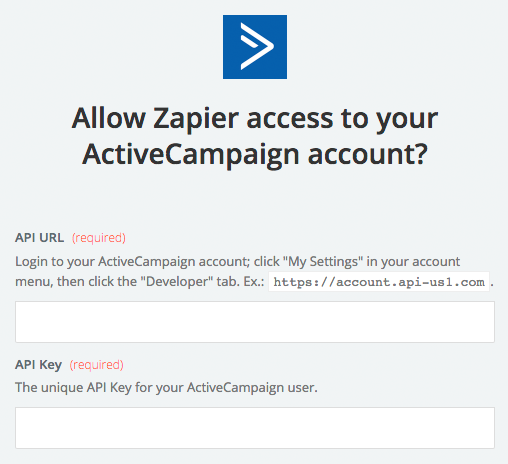508x464 pixels.
Task: Click the "My Settings" quoted text
Action: (323, 262)
